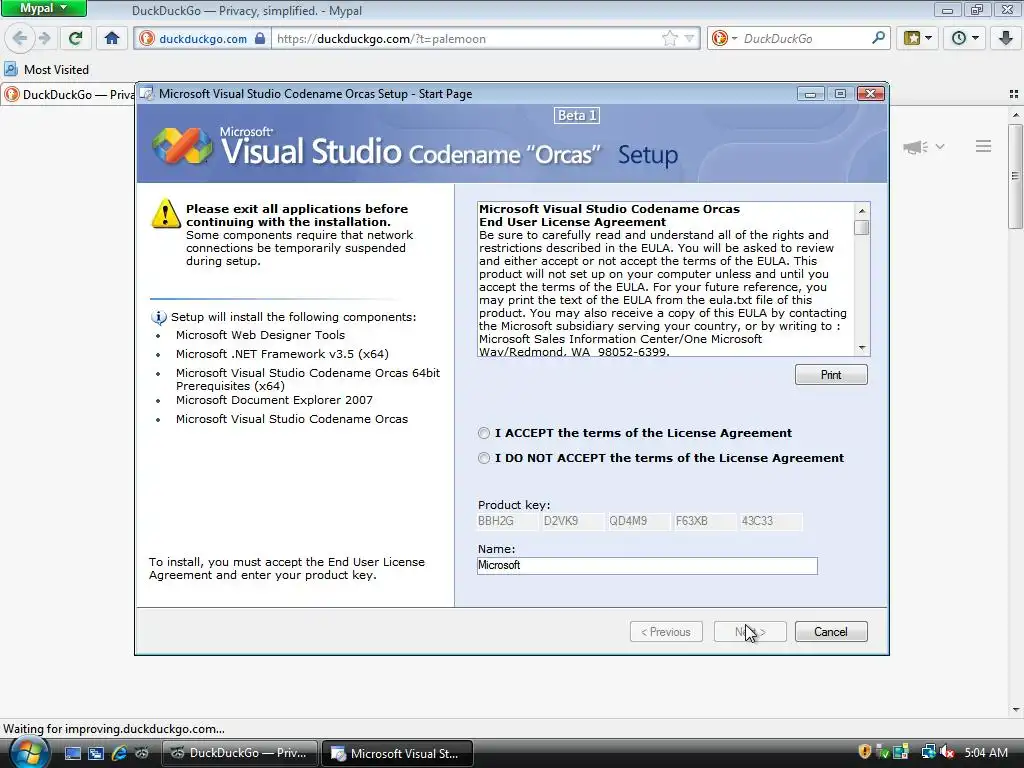Click the DuckDuckGo search box

(x=805, y=39)
